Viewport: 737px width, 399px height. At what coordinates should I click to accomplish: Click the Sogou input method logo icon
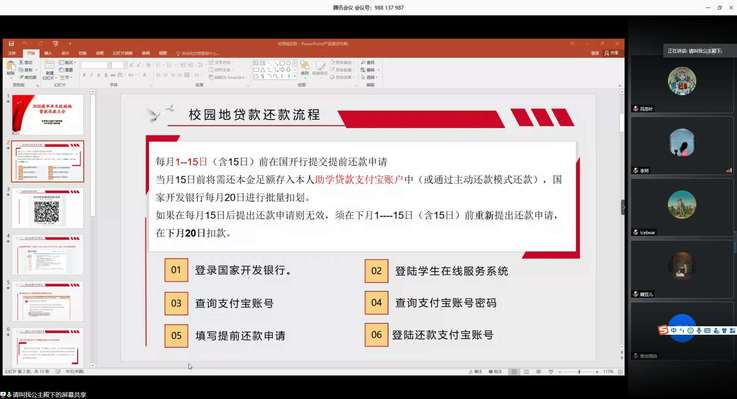(x=663, y=330)
